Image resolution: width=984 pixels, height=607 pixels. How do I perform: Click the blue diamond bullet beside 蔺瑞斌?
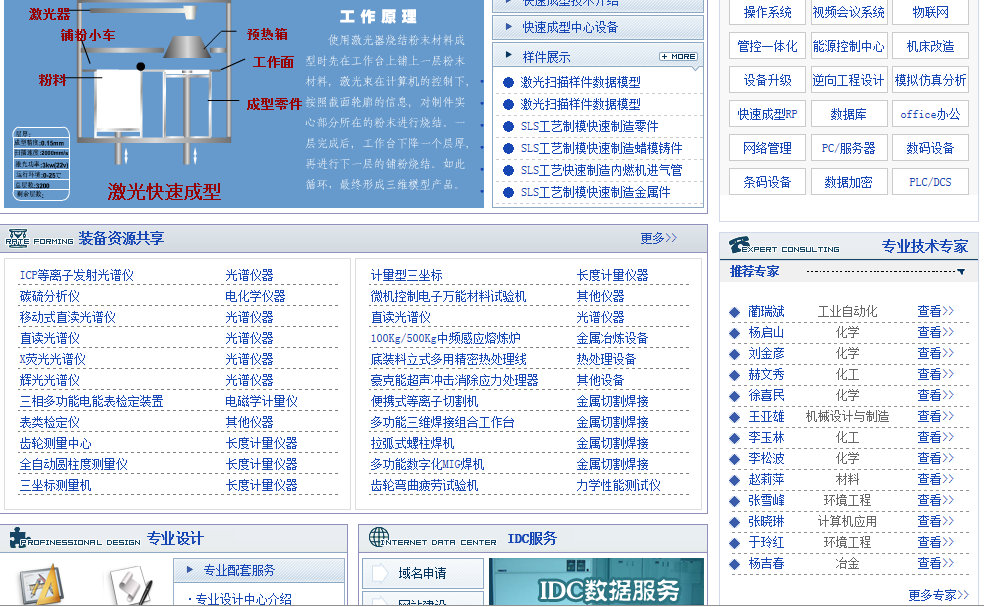point(735,312)
